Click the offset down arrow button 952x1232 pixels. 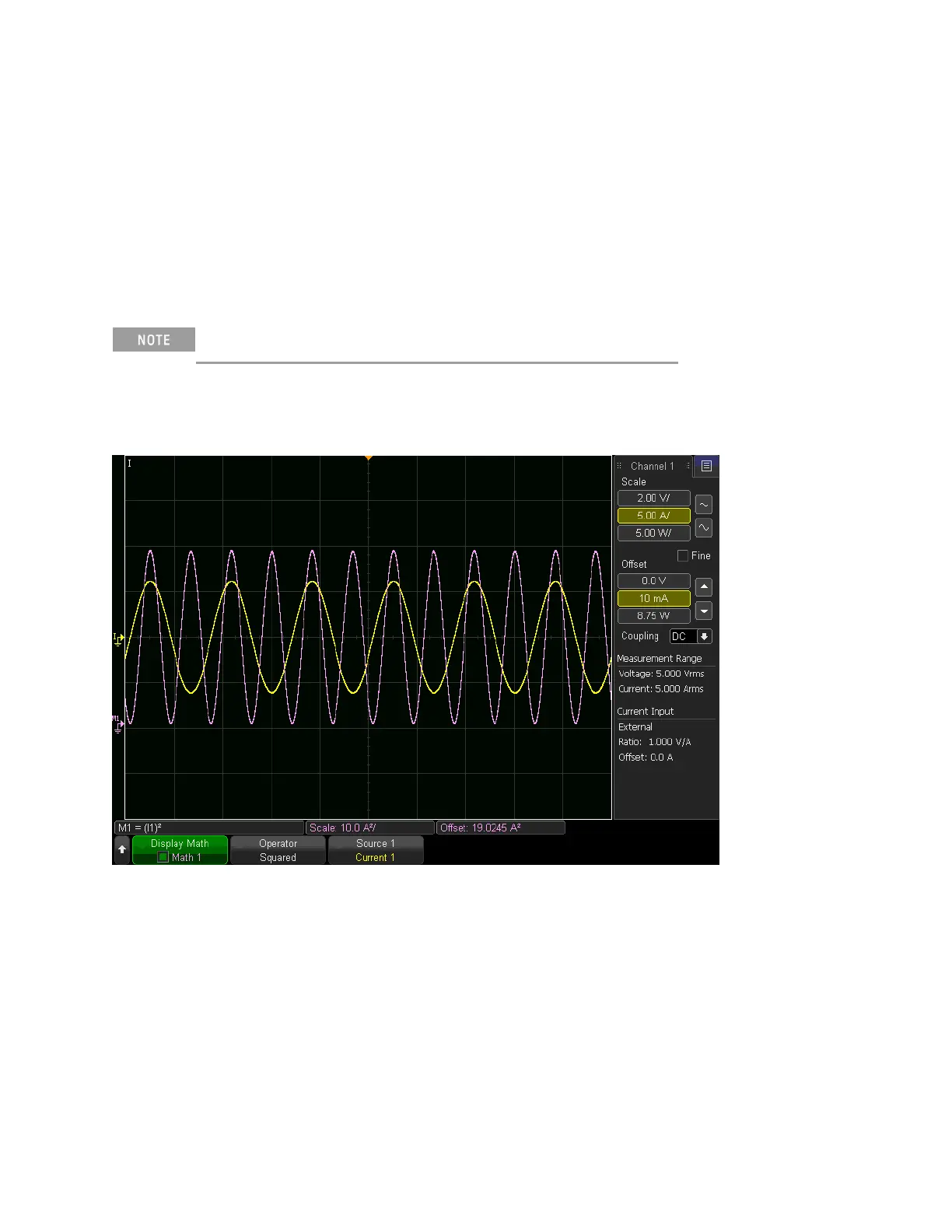pyautogui.click(x=704, y=611)
